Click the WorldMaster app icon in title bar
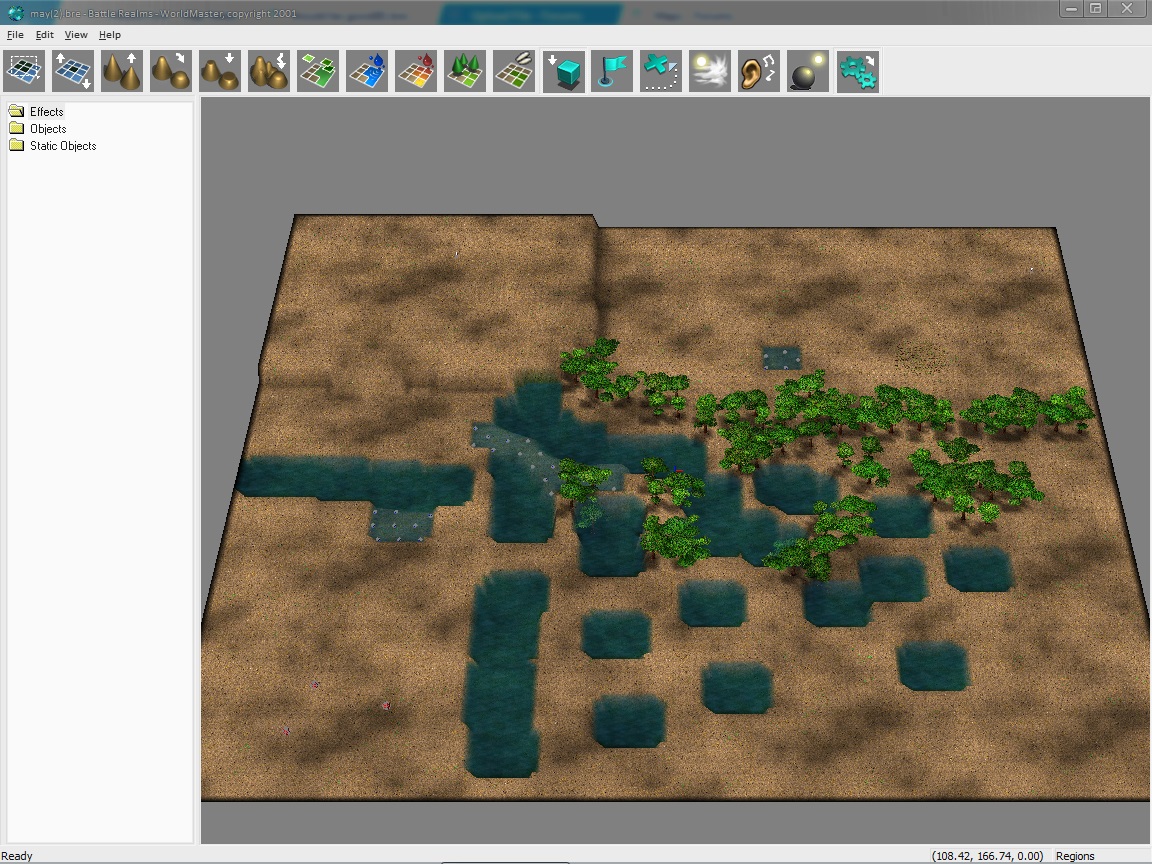Screen dimensions: 1152x864 click(x=15, y=12)
